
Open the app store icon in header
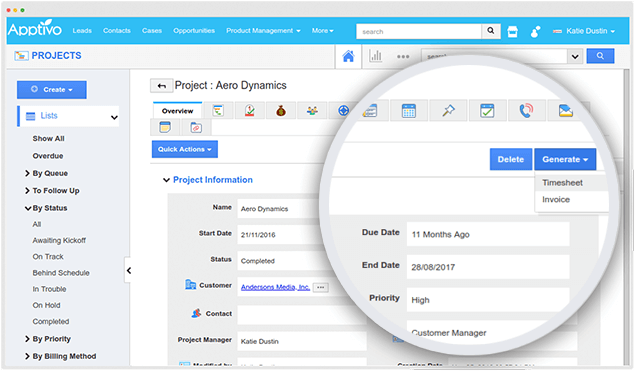click(512, 31)
